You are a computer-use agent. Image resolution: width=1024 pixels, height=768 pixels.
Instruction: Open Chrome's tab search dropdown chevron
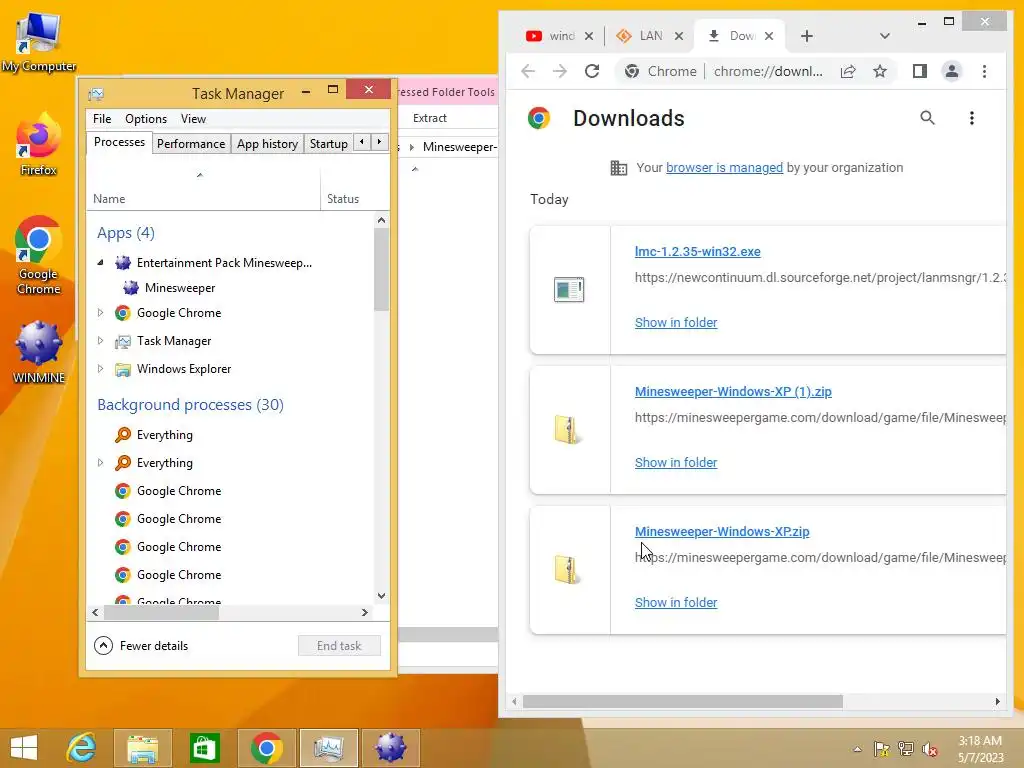pyautogui.click(x=884, y=36)
